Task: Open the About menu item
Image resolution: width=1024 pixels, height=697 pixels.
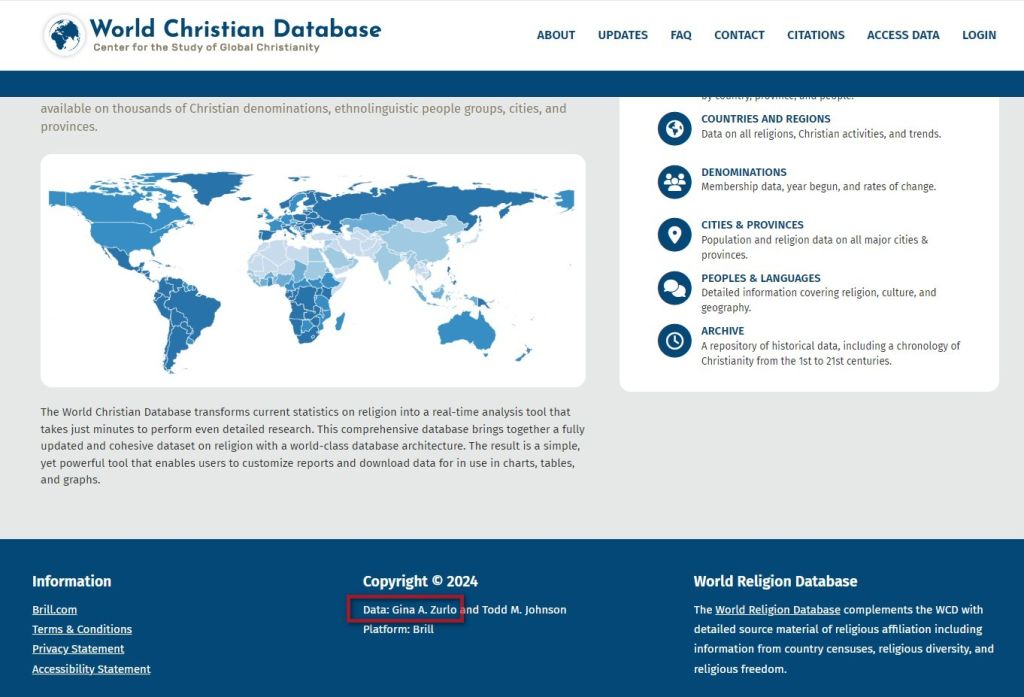Action: click(x=556, y=35)
